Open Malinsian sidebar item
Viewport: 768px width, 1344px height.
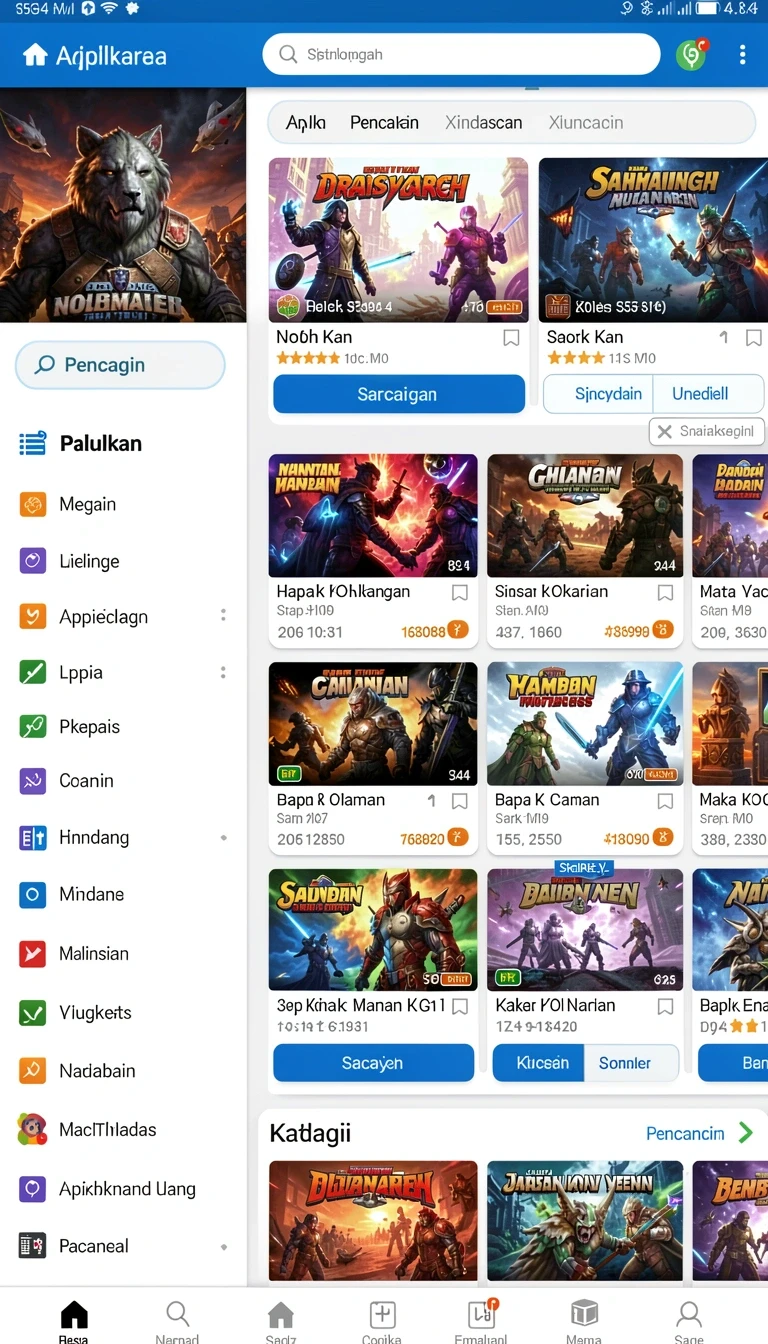click(x=94, y=953)
